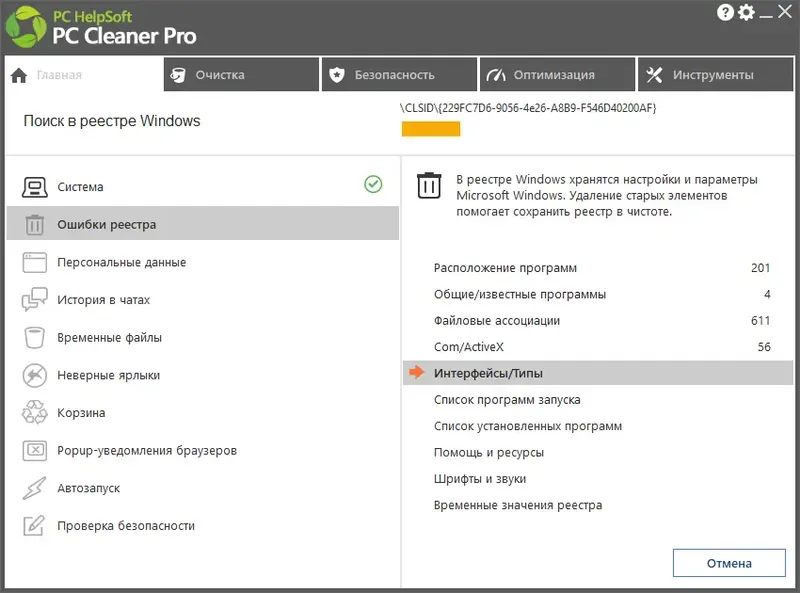
Task: Click the window icon beside Персональные данные
Action: point(35,262)
